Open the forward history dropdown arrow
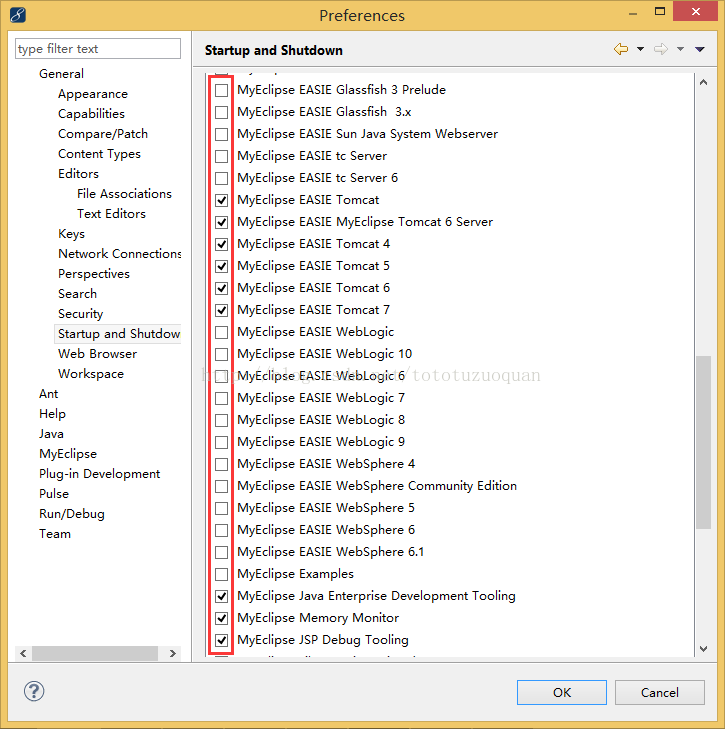The width and height of the screenshot is (725, 729). (x=680, y=49)
